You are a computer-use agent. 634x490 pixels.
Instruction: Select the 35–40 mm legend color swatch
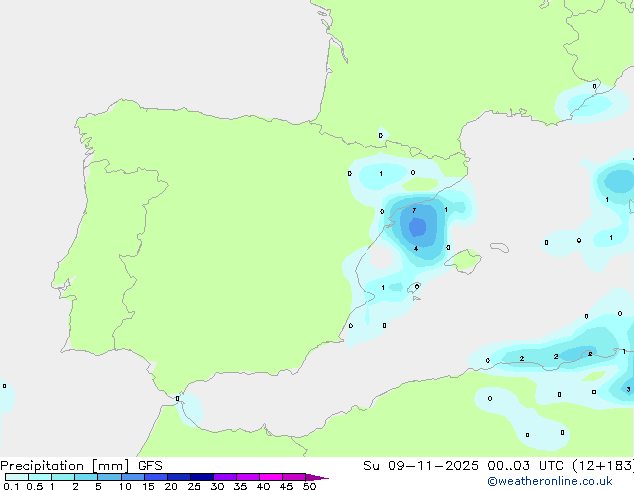(248, 477)
